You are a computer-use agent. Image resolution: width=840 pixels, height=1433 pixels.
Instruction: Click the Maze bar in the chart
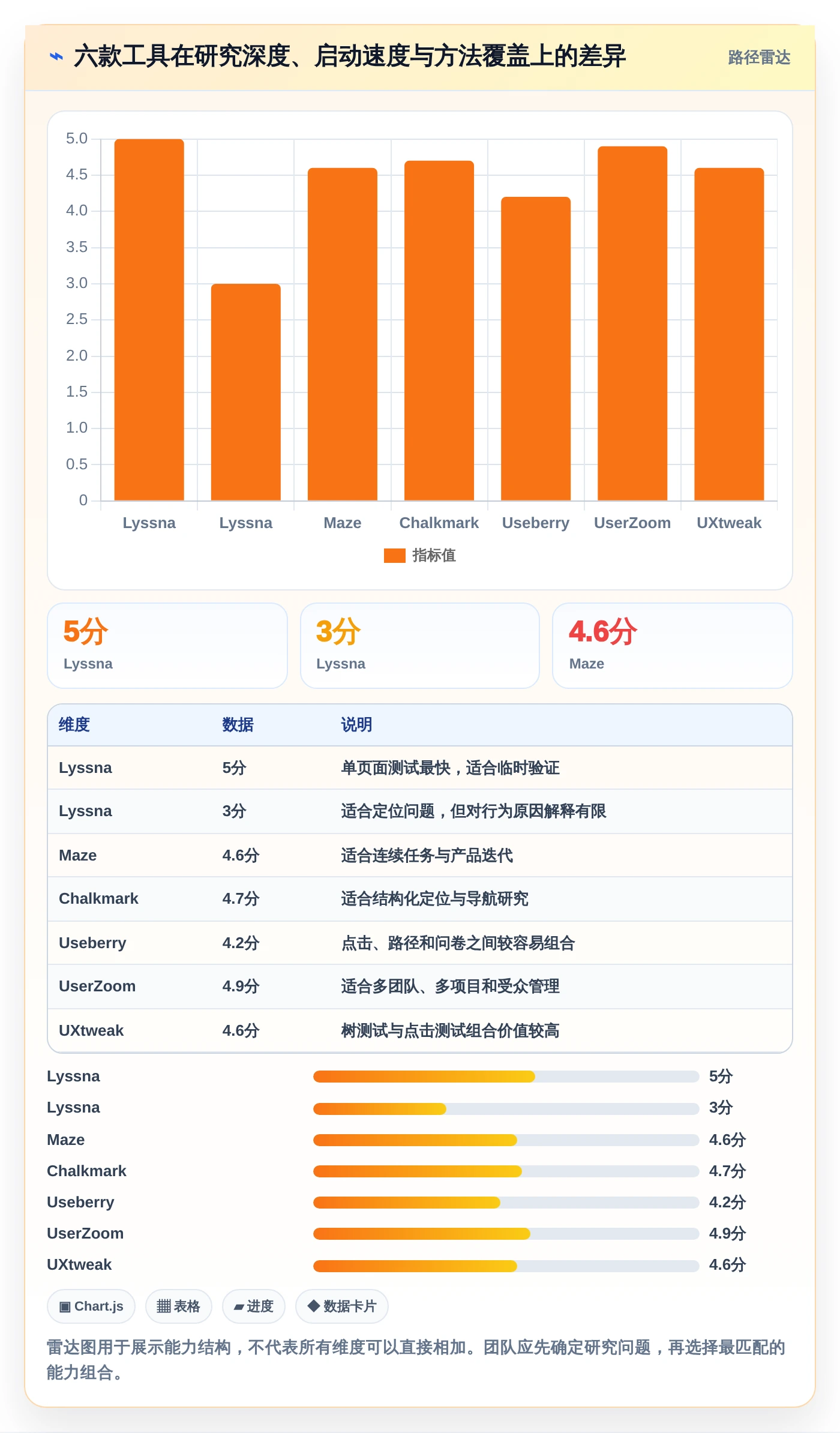[x=343, y=334]
